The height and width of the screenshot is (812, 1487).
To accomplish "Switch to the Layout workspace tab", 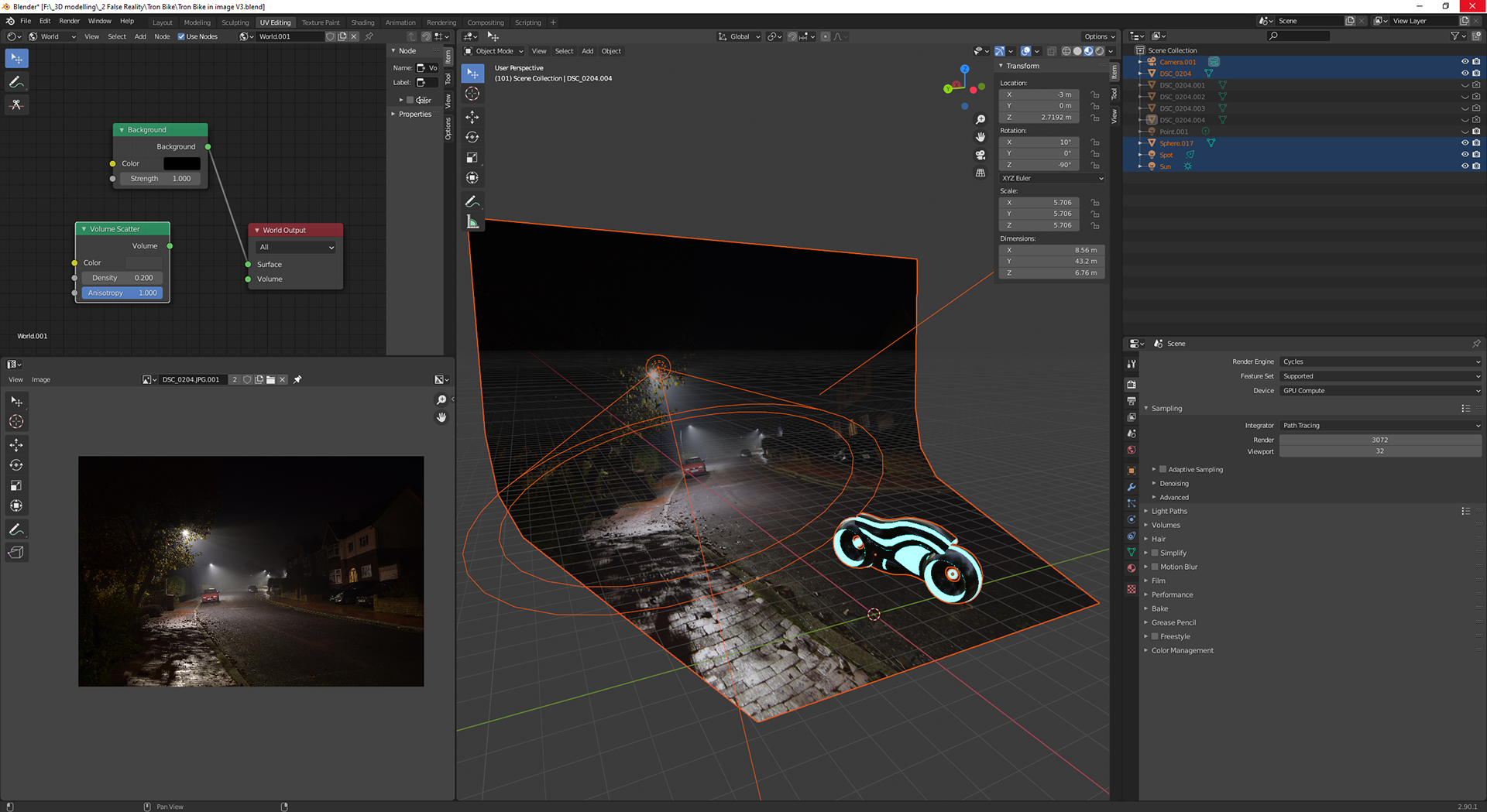I will click(163, 22).
